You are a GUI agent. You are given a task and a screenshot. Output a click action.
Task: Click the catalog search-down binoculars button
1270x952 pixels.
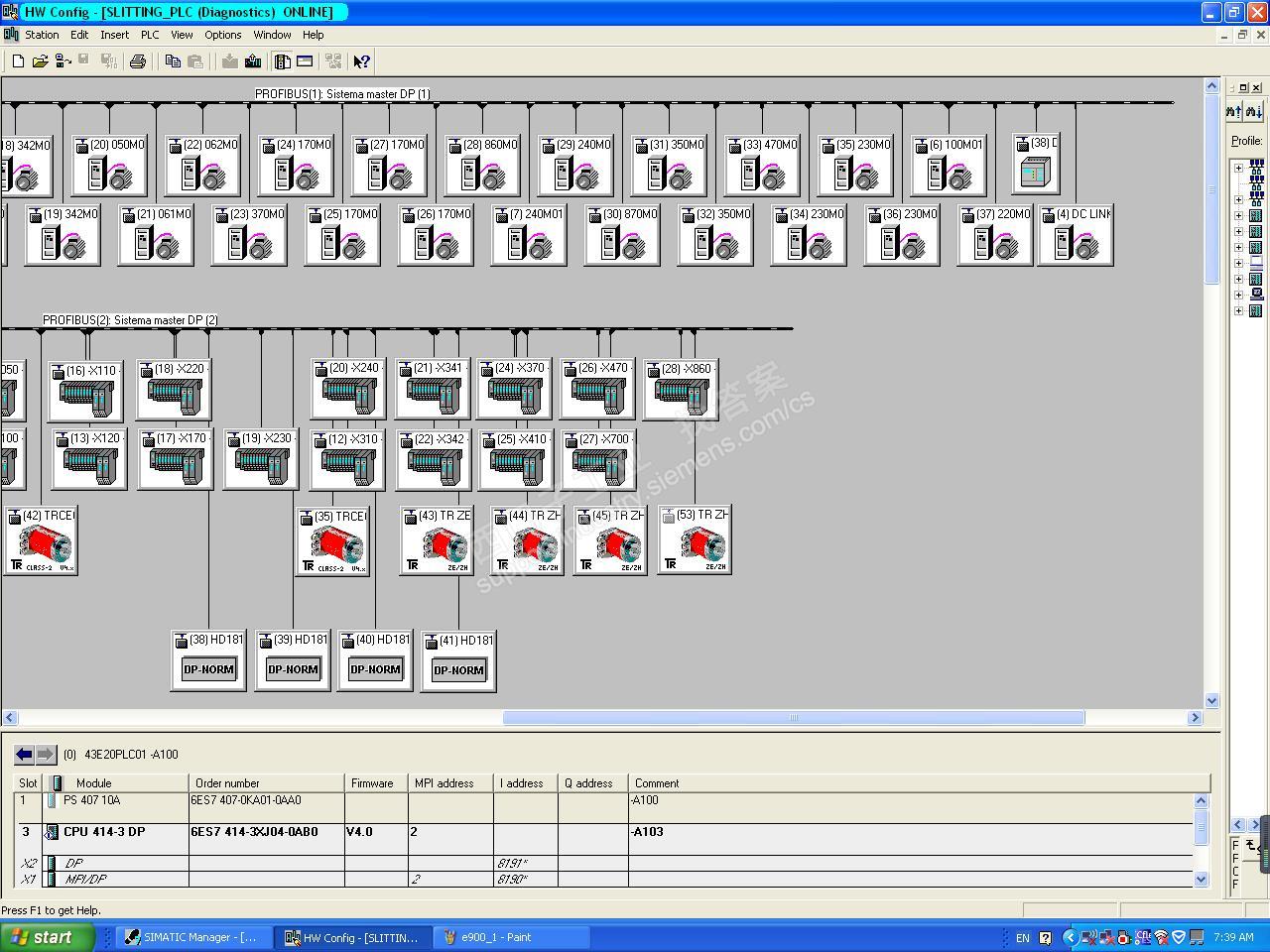(1254, 111)
